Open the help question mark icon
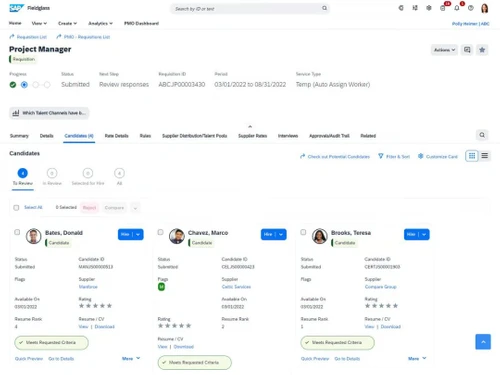The image size is (500, 375). 470,8
